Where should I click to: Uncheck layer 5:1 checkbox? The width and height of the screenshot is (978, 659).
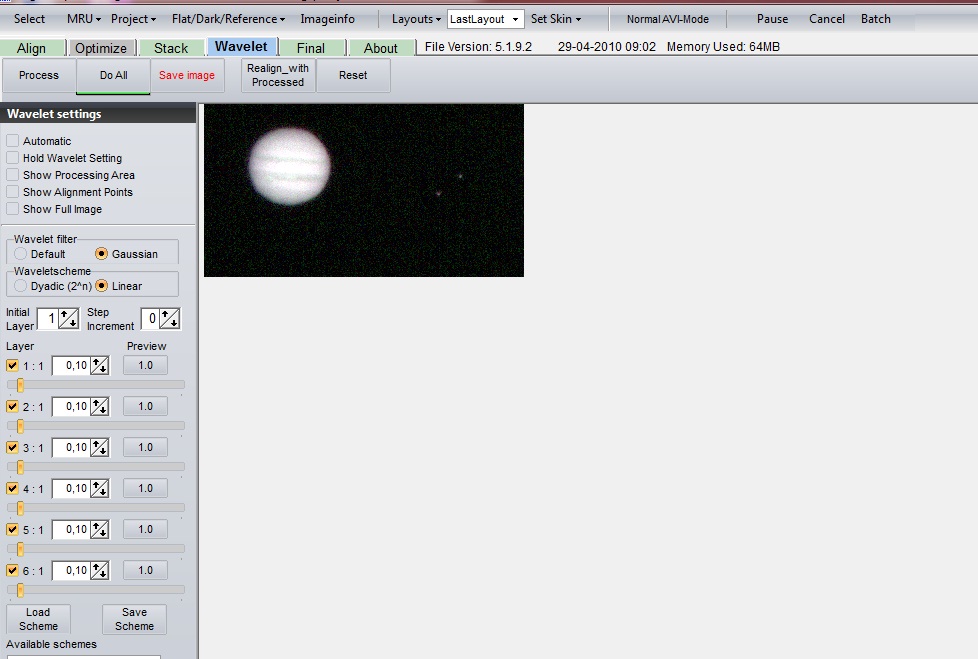pyautogui.click(x=12, y=529)
